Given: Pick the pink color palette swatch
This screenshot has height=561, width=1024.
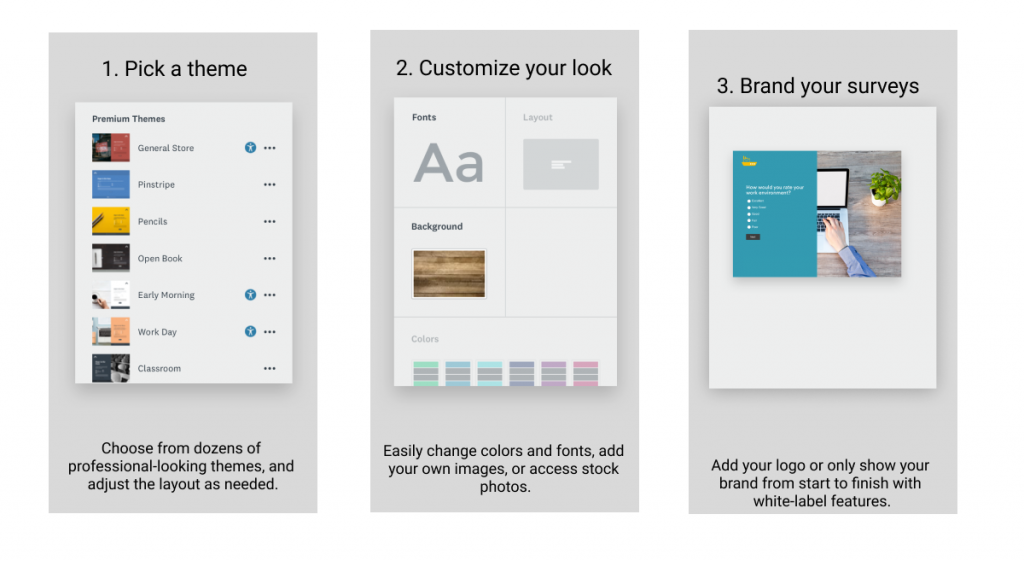Looking at the screenshot, I should (x=586, y=374).
